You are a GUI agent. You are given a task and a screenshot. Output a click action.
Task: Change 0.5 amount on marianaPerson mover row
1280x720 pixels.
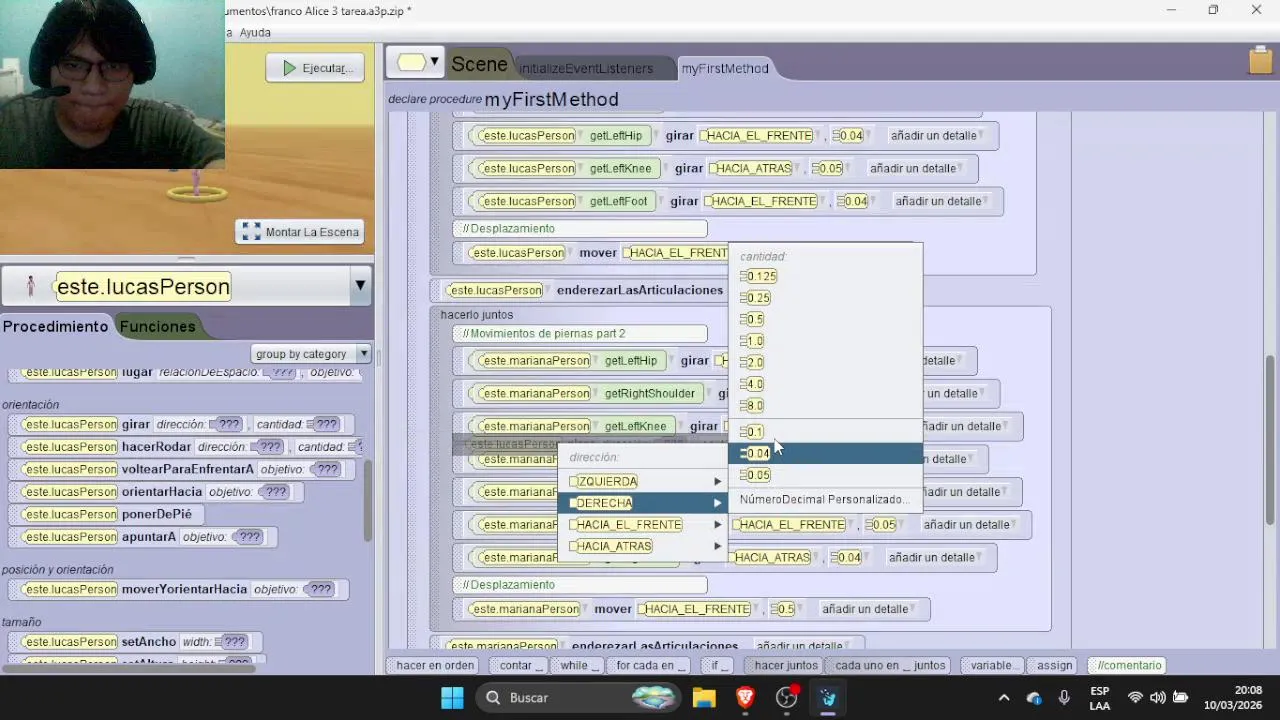783,609
